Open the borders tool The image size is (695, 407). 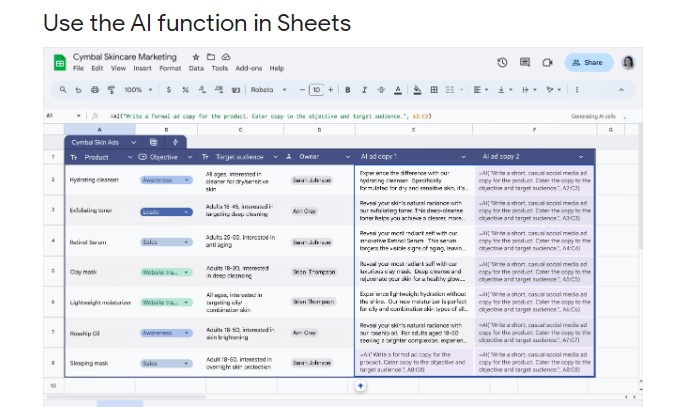point(434,90)
